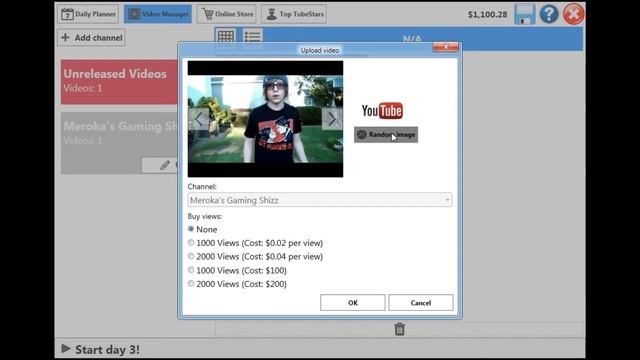Open the Online Store tab
This screenshot has width=640, height=360.
pyautogui.click(x=227, y=14)
